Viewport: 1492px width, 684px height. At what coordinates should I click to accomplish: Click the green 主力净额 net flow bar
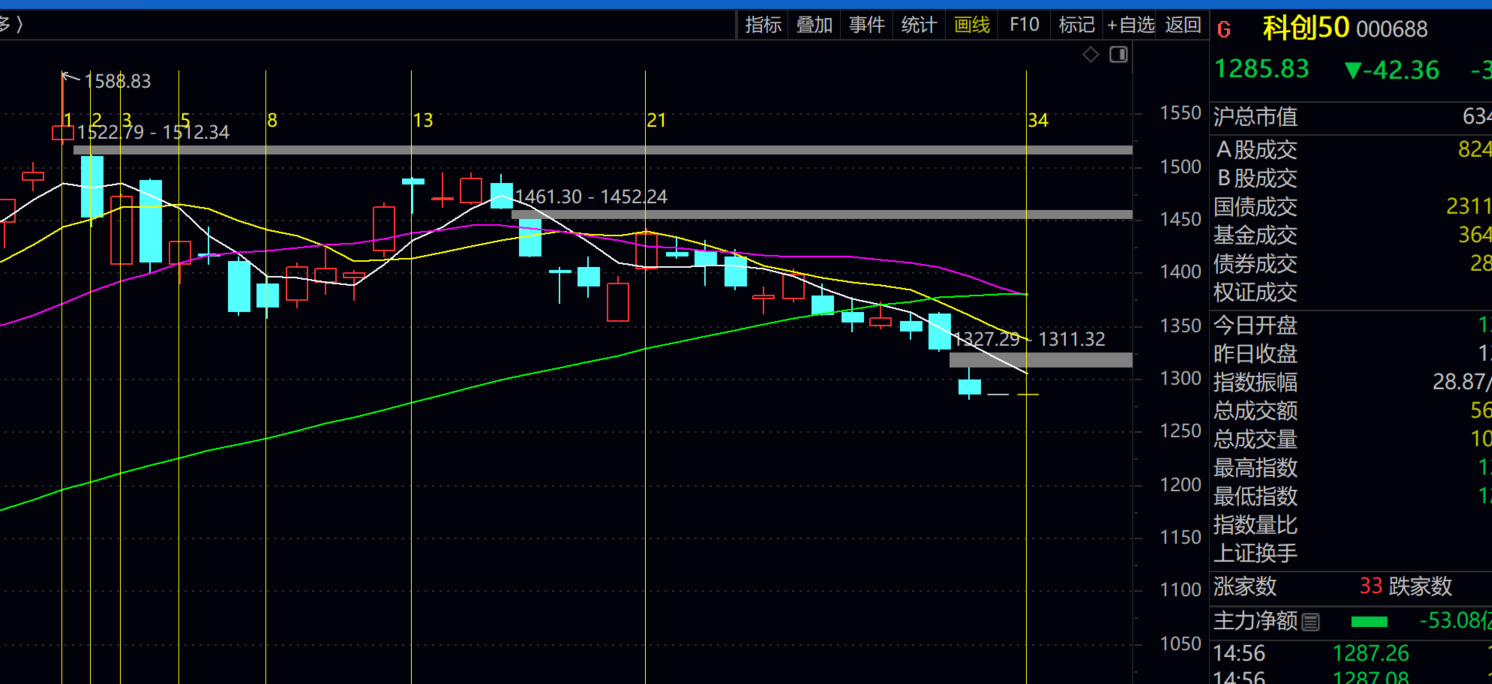[x=1369, y=622]
